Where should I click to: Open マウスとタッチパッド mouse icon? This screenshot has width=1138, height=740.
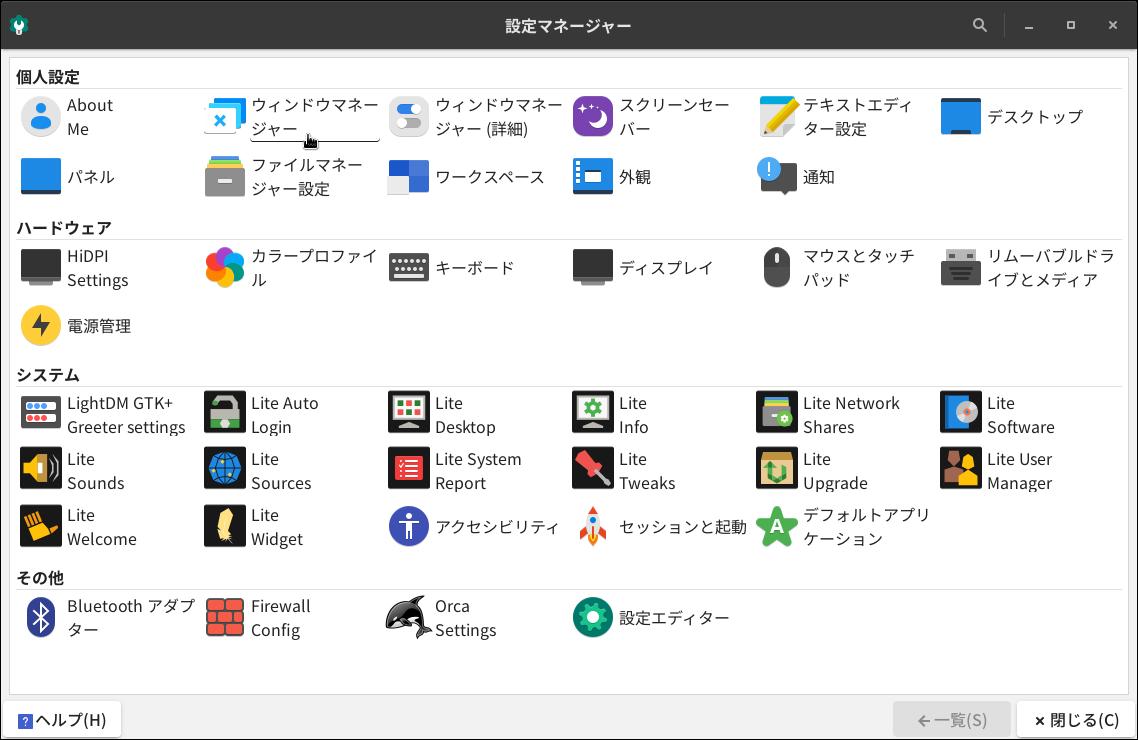coord(777,268)
